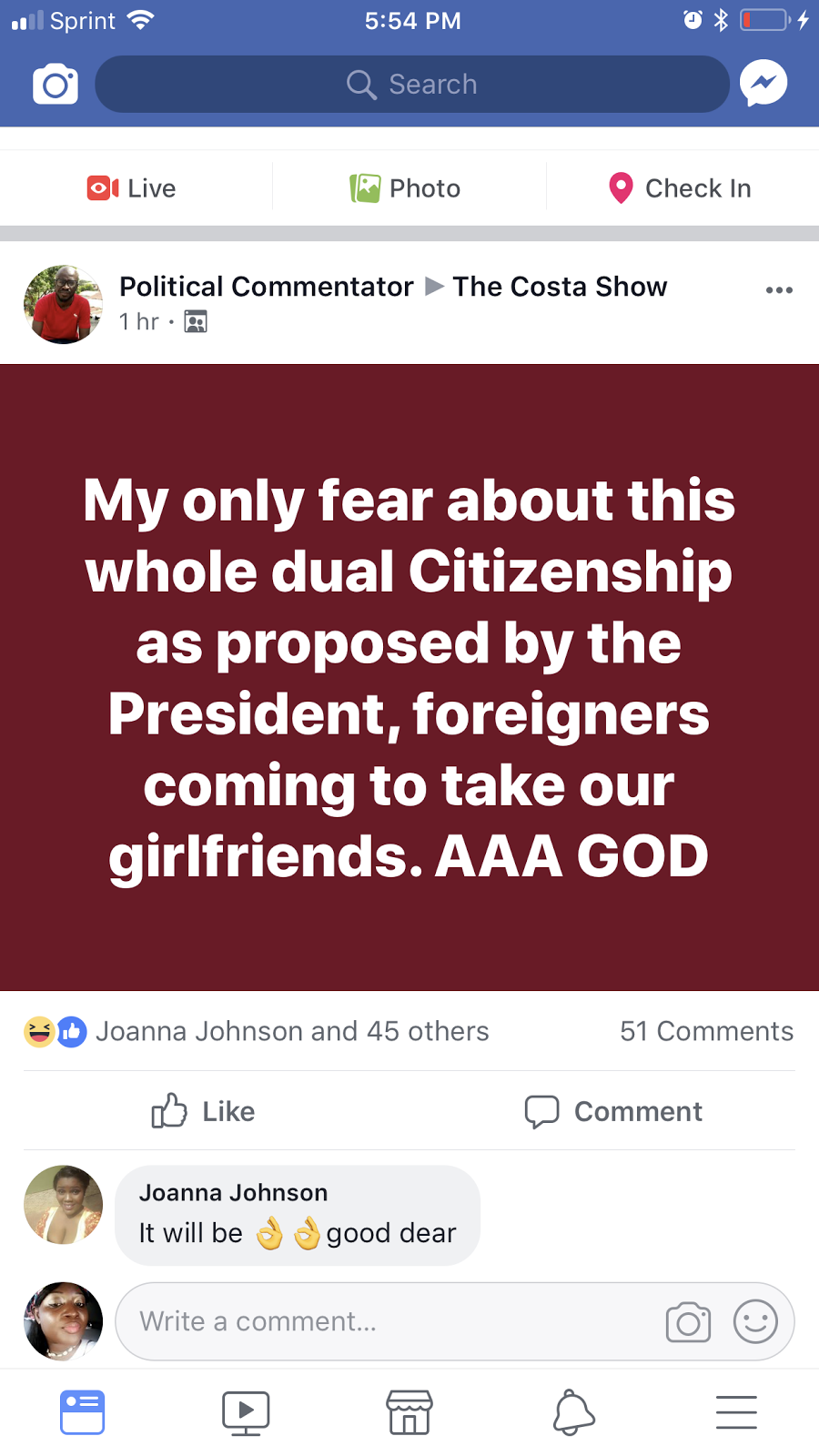Switch to the Watch video tab
819x1456 pixels.
246,1413
